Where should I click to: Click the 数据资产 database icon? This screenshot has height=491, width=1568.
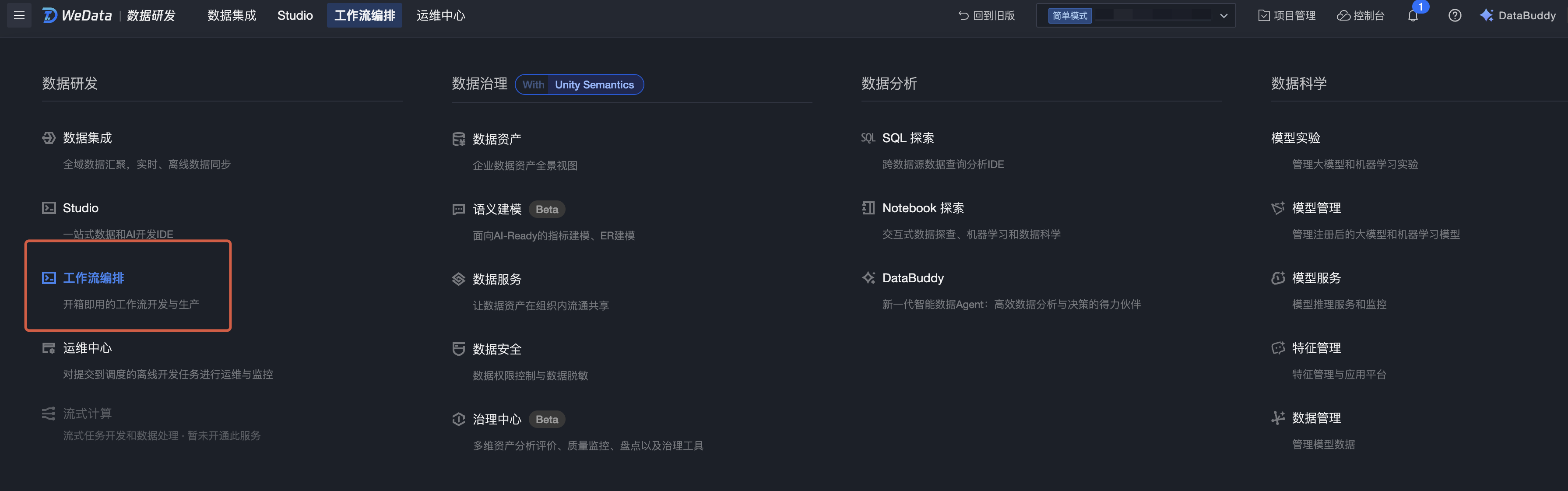tap(458, 139)
